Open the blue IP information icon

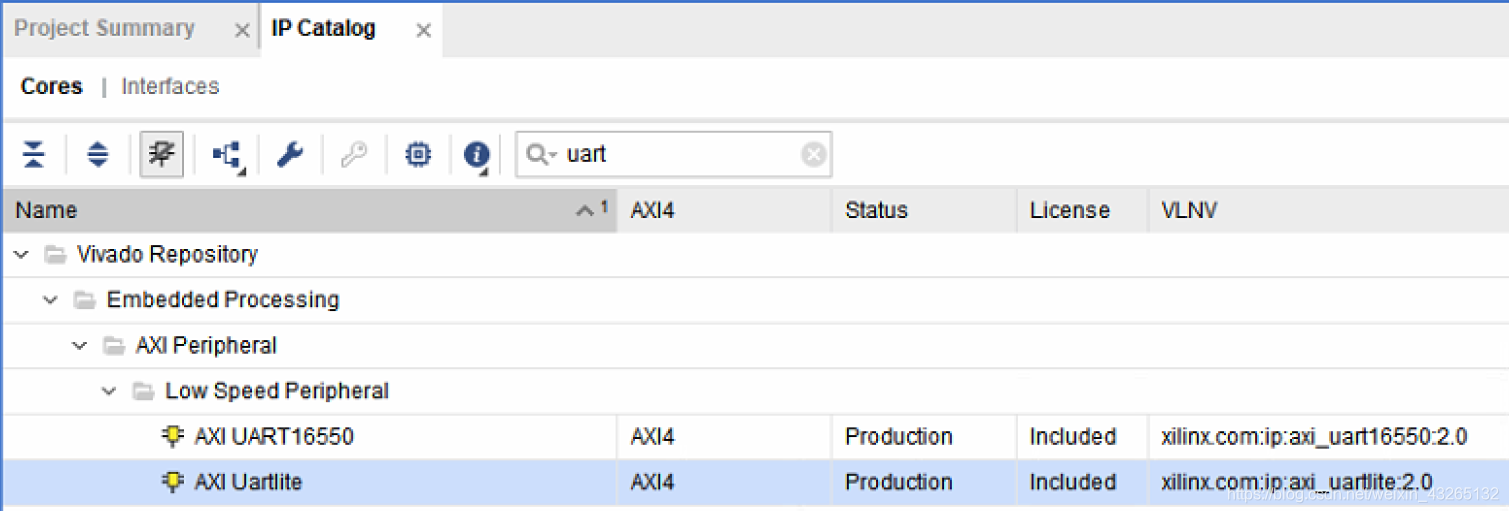(x=478, y=155)
